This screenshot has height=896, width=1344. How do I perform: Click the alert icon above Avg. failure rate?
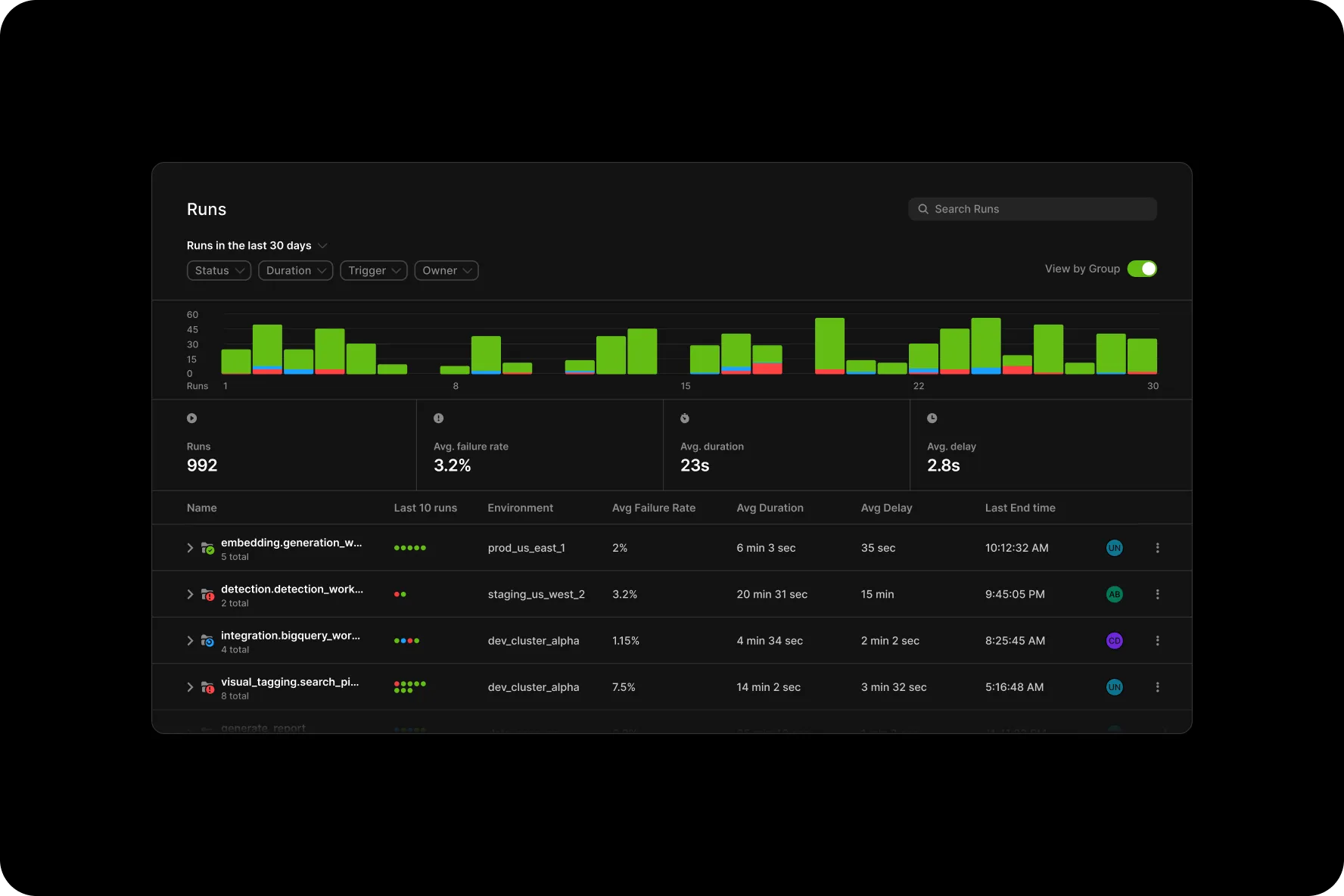(x=439, y=418)
